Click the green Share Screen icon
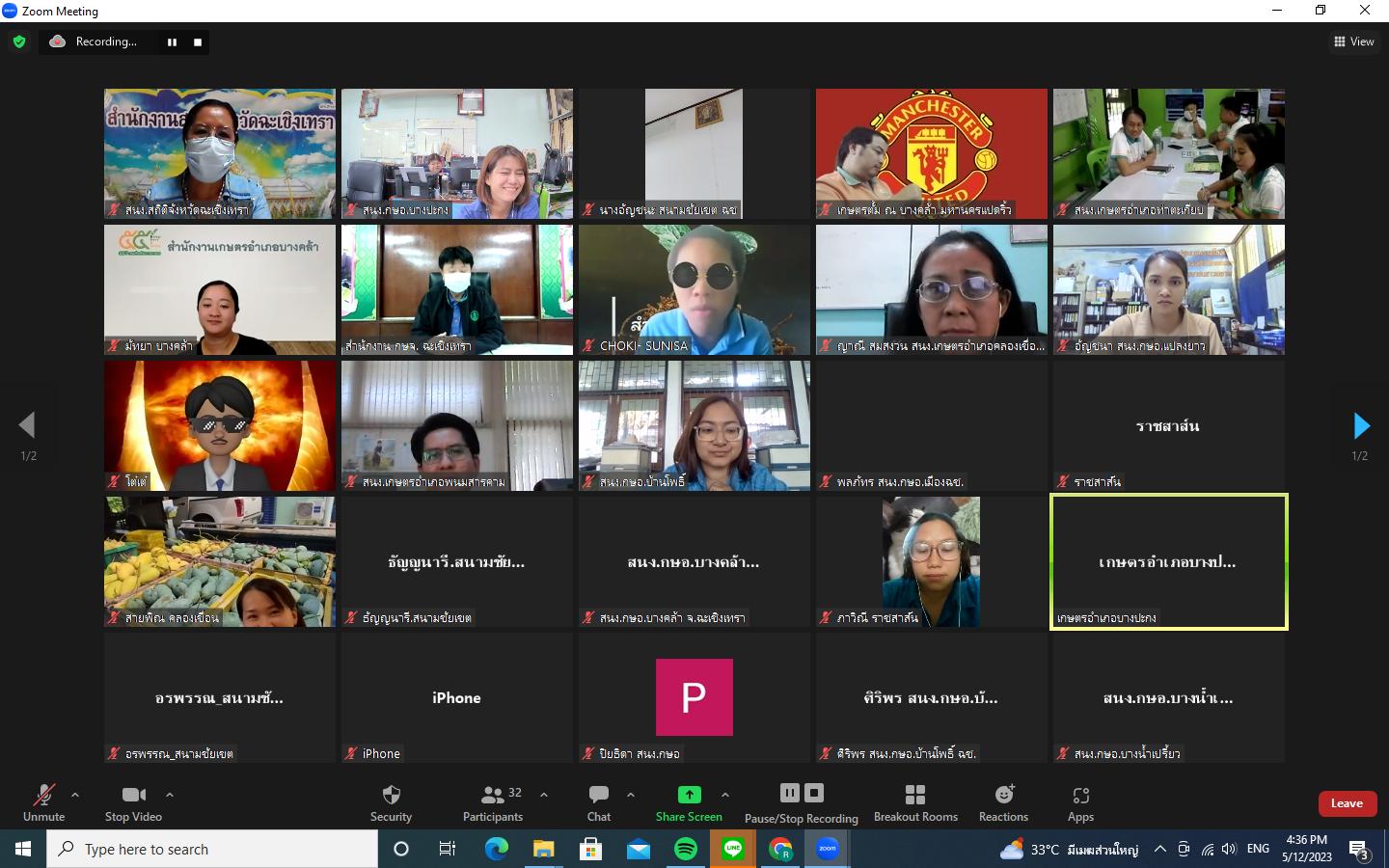Image resolution: width=1389 pixels, height=868 pixels. tap(689, 795)
